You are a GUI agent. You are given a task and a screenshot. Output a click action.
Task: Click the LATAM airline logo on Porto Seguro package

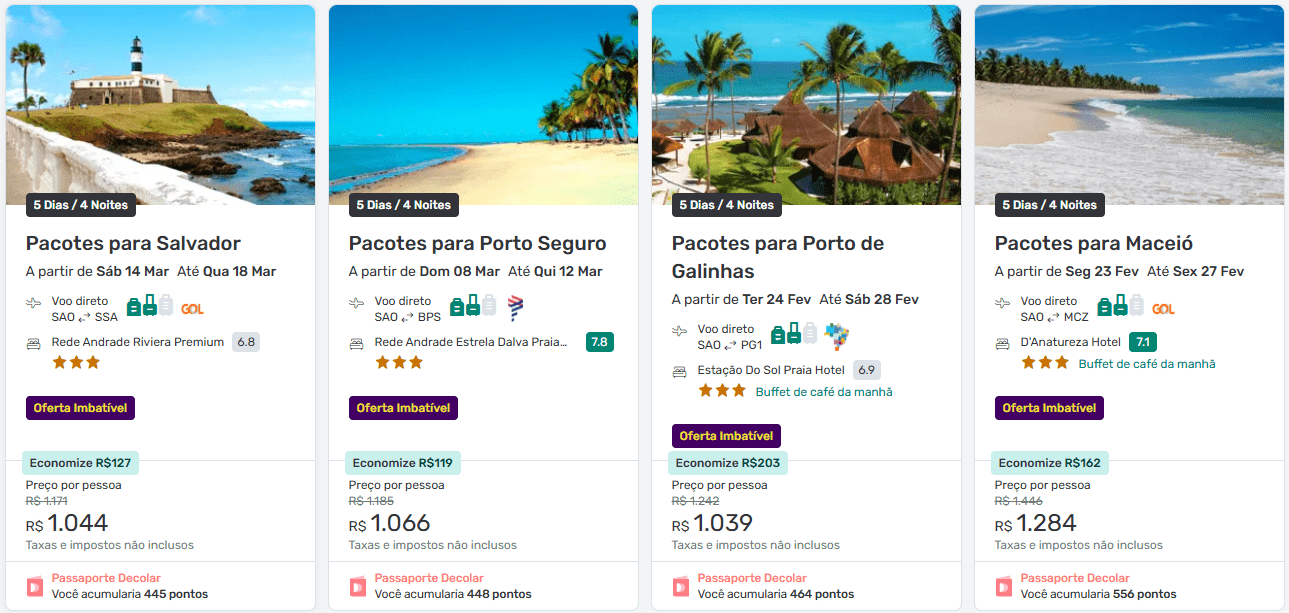click(x=515, y=307)
